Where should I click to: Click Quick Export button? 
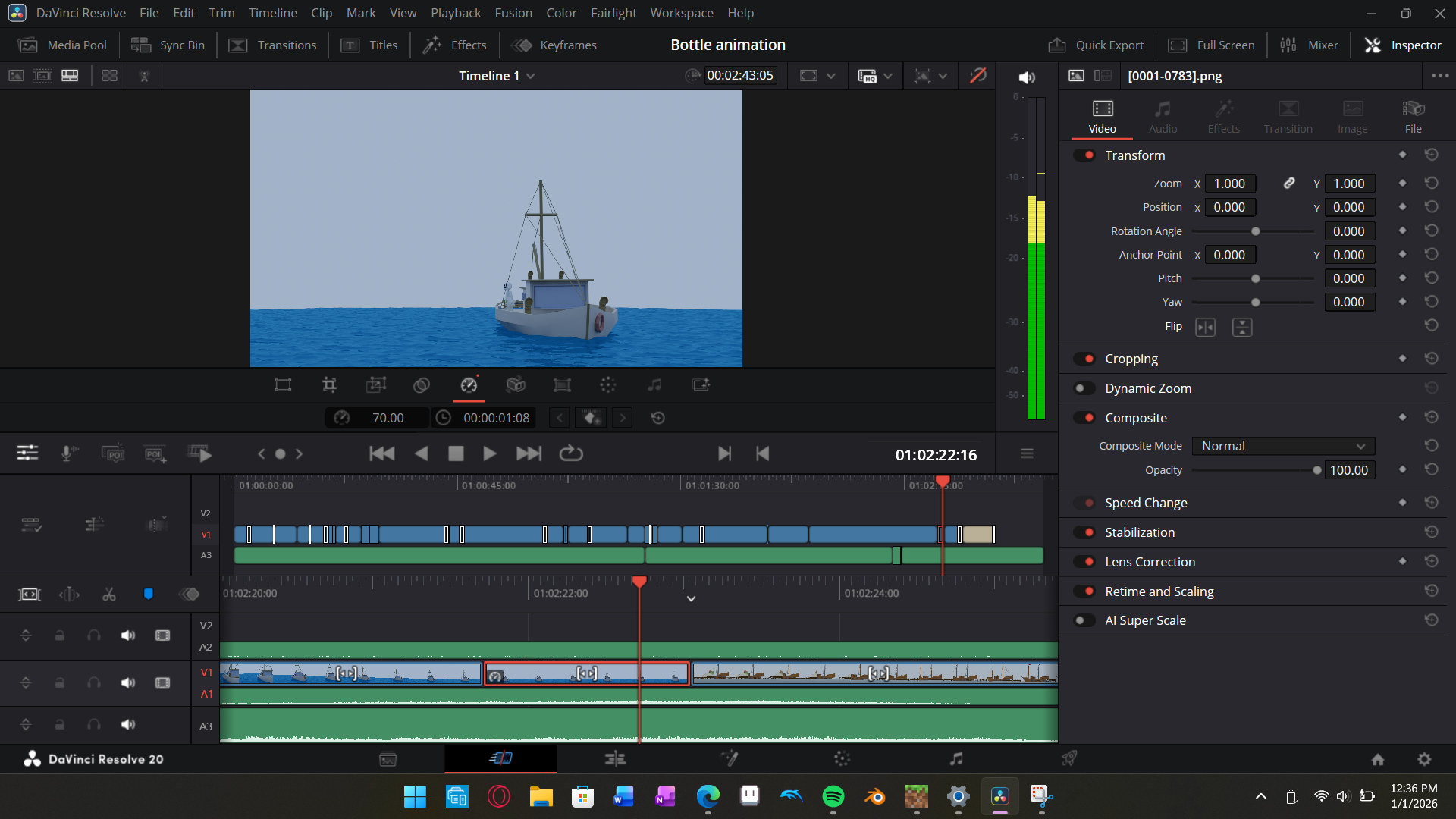pyautogui.click(x=1097, y=45)
